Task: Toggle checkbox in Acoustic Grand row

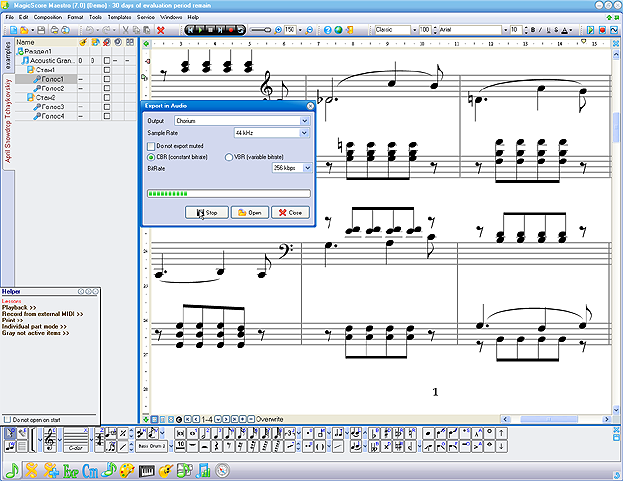Action: [x=106, y=60]
